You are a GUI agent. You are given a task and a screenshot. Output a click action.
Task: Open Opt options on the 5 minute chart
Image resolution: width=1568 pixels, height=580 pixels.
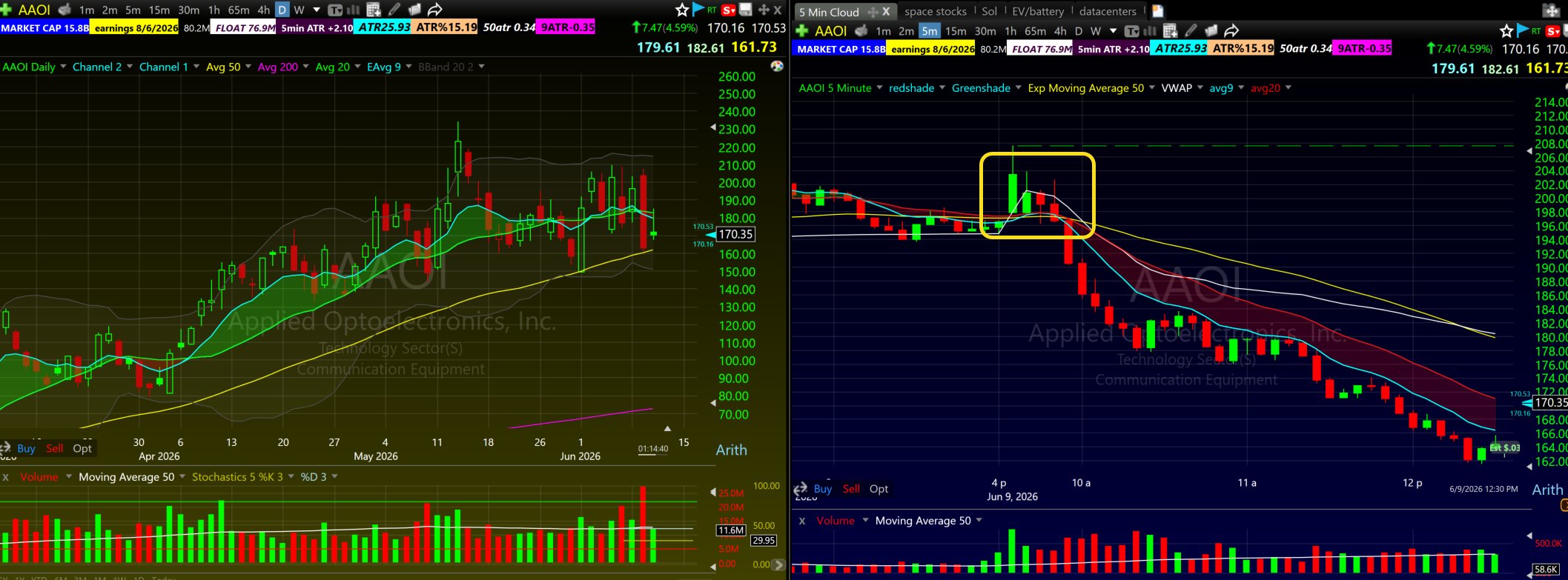coord(879,489)
